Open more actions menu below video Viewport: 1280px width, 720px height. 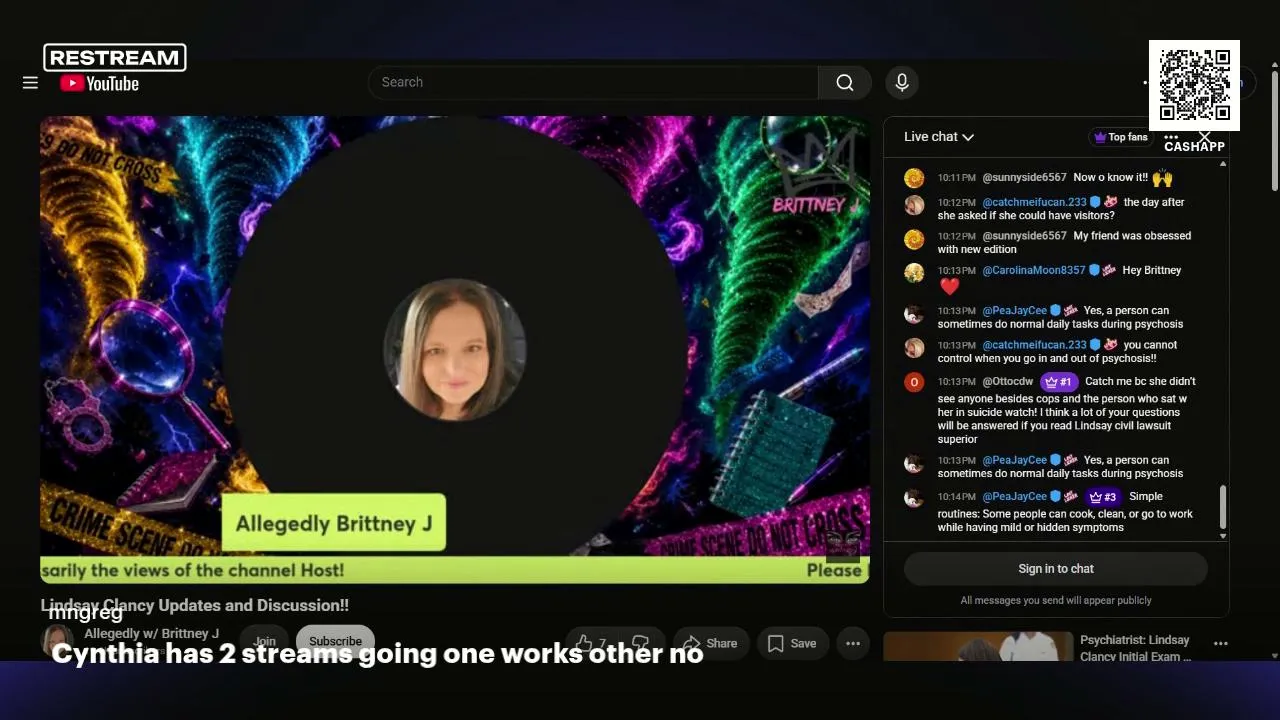(853, 643)
